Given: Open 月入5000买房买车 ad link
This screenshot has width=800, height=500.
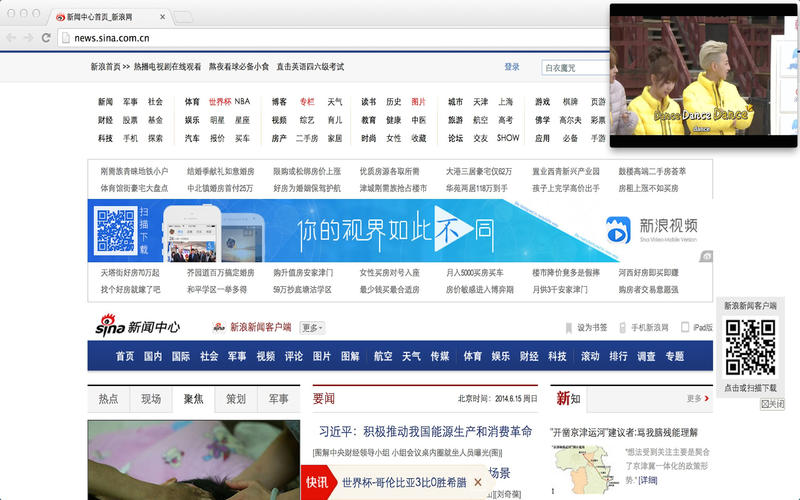Looking at the screenshot, I should point(474,273).
